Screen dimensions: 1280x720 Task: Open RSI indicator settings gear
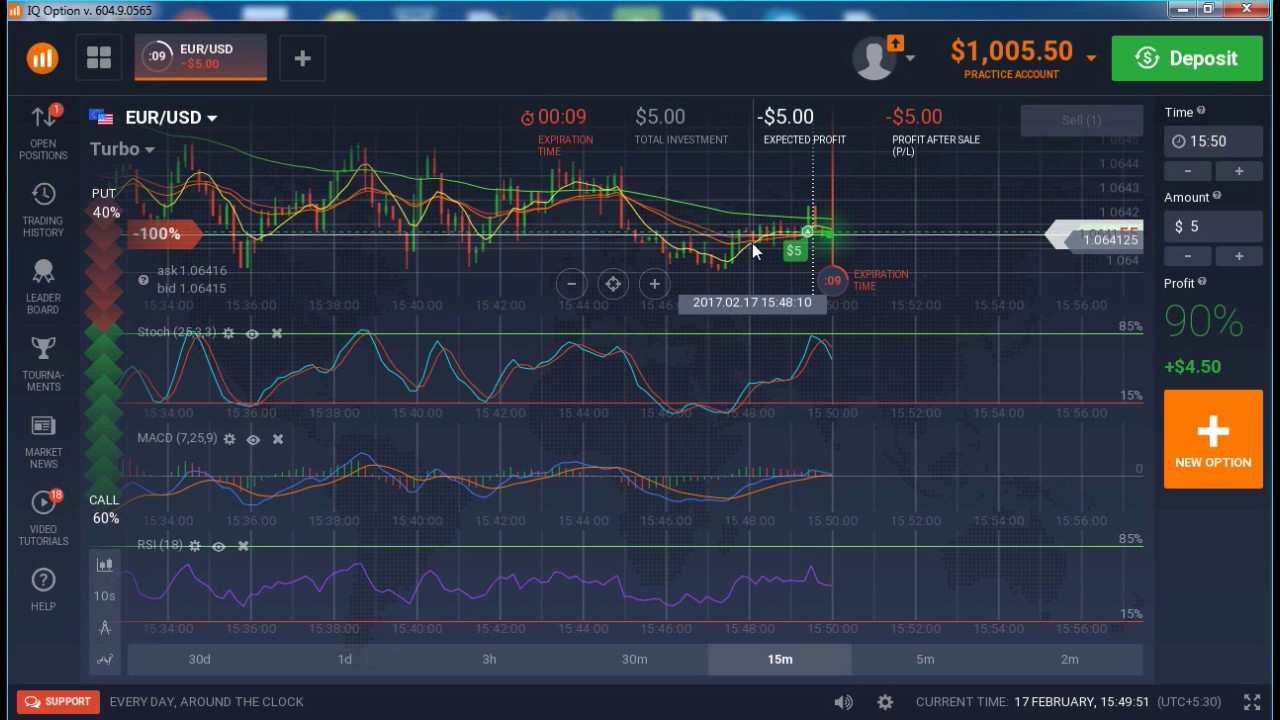coord(194,546)
